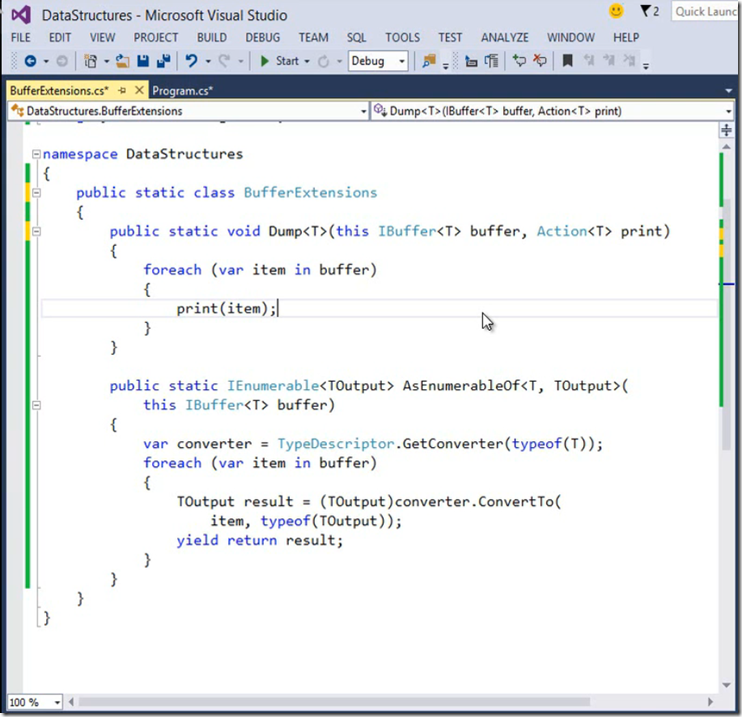The image size is (742, 717).
Task: Open the Undo history dropdown arrow
Action: [208, 62]
